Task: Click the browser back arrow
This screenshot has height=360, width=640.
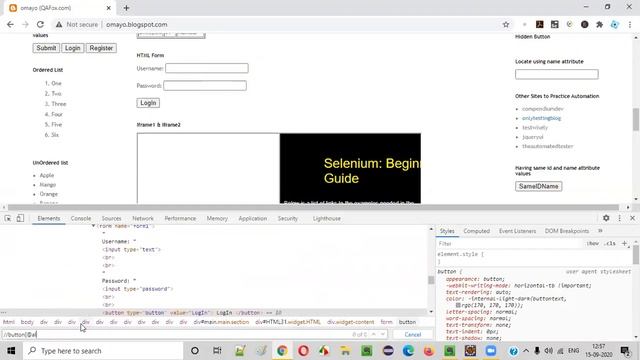Action: (x=10, y=24)
